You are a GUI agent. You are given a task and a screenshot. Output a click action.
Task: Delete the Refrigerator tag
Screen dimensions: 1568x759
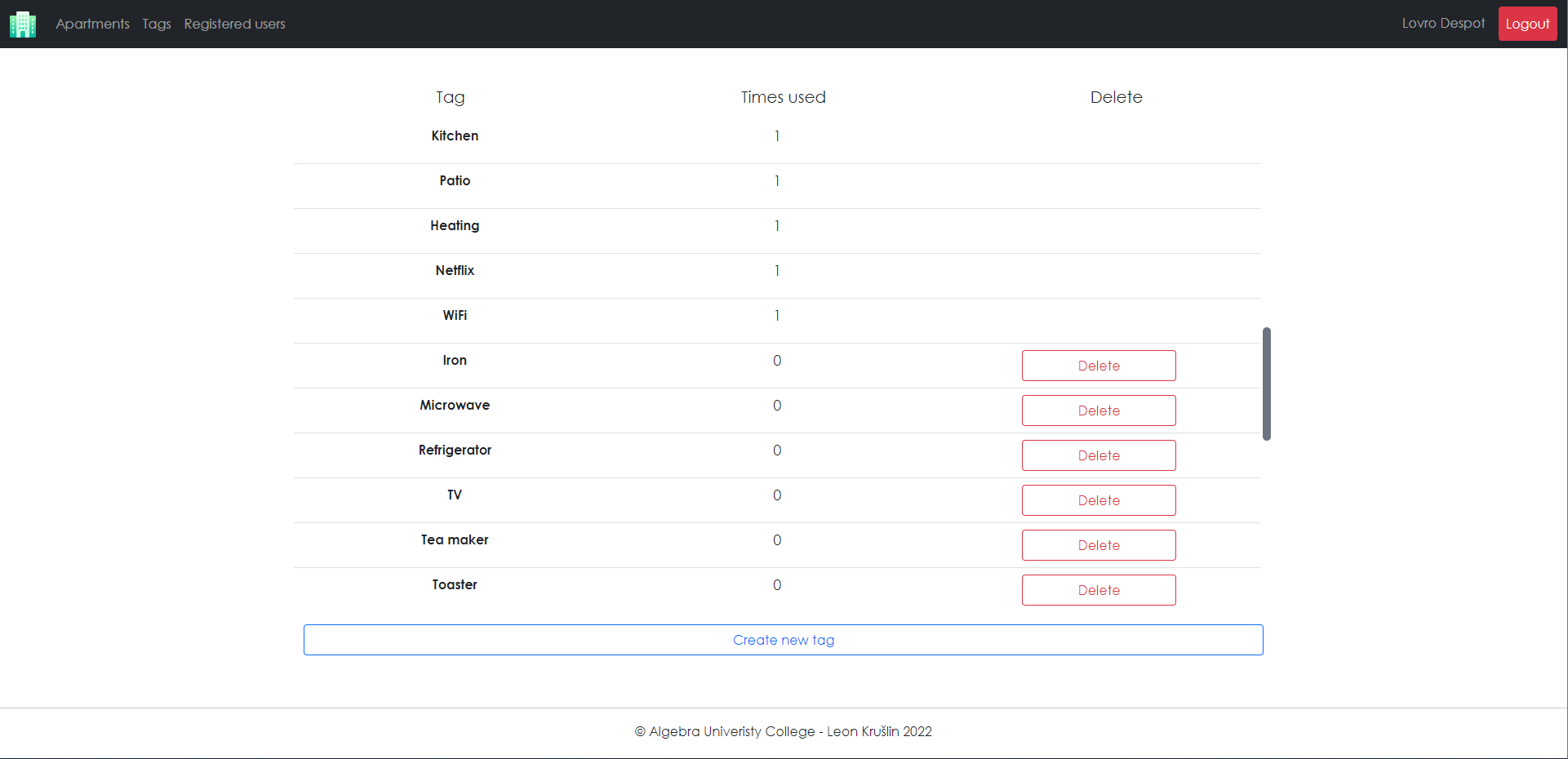coord(1099,455)
